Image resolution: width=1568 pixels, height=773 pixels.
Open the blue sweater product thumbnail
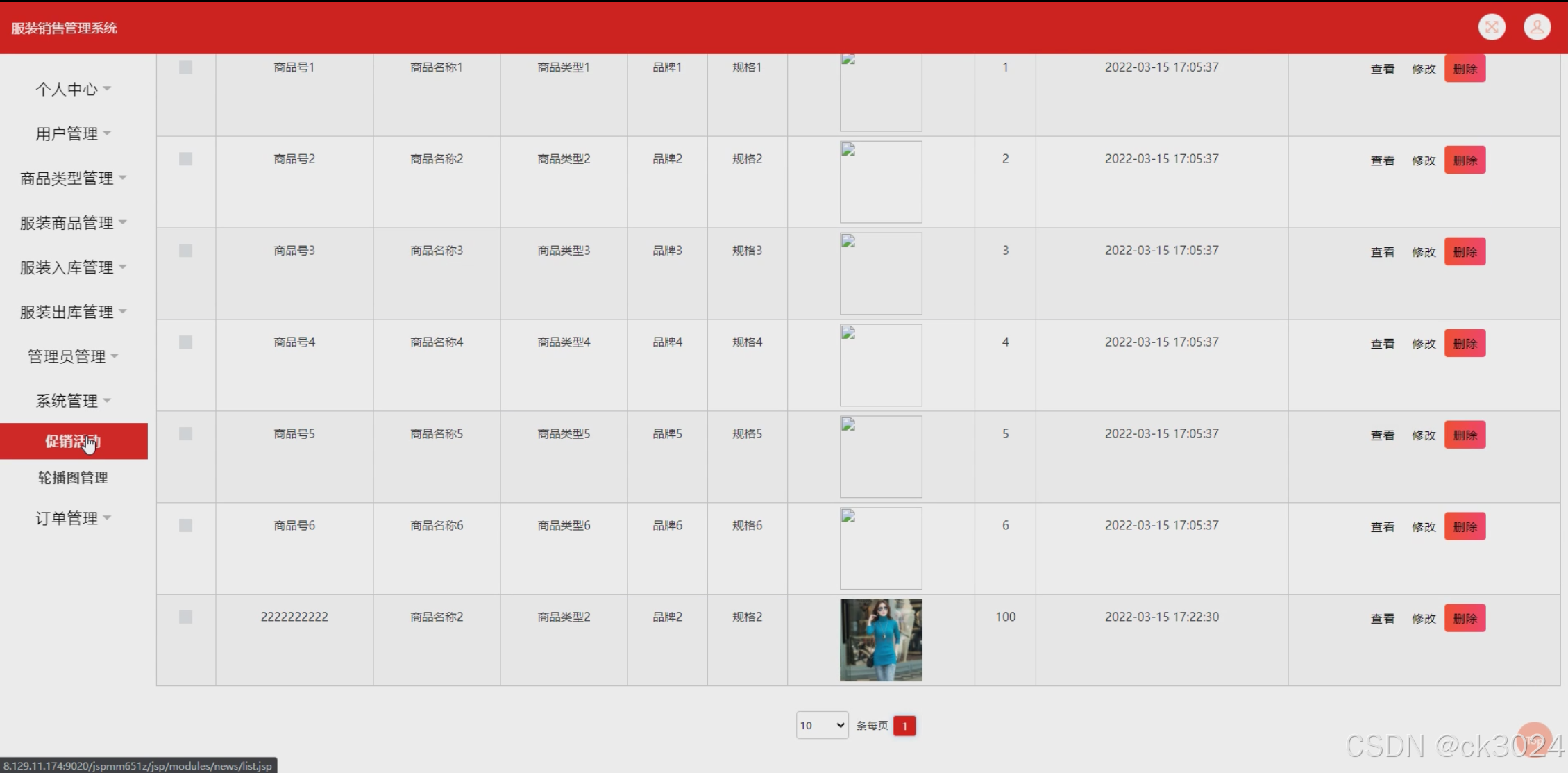(x=881, y=640)
